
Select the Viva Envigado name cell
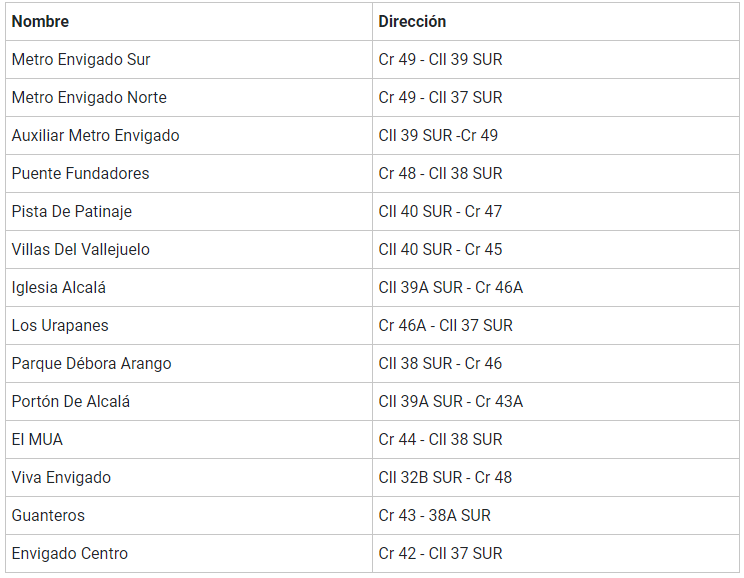tap(61, 478)
